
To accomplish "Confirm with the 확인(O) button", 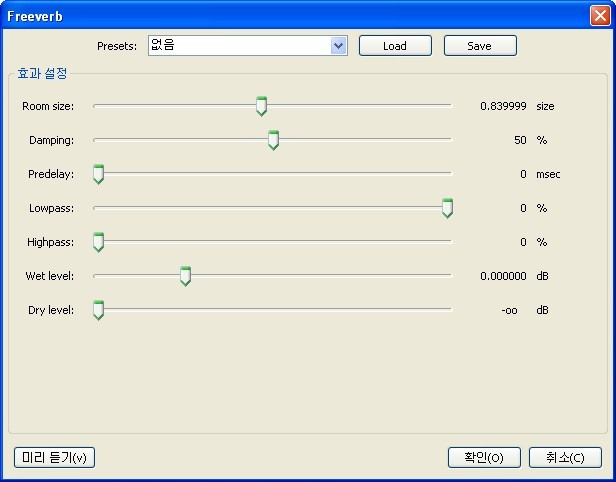I will 484,458.
